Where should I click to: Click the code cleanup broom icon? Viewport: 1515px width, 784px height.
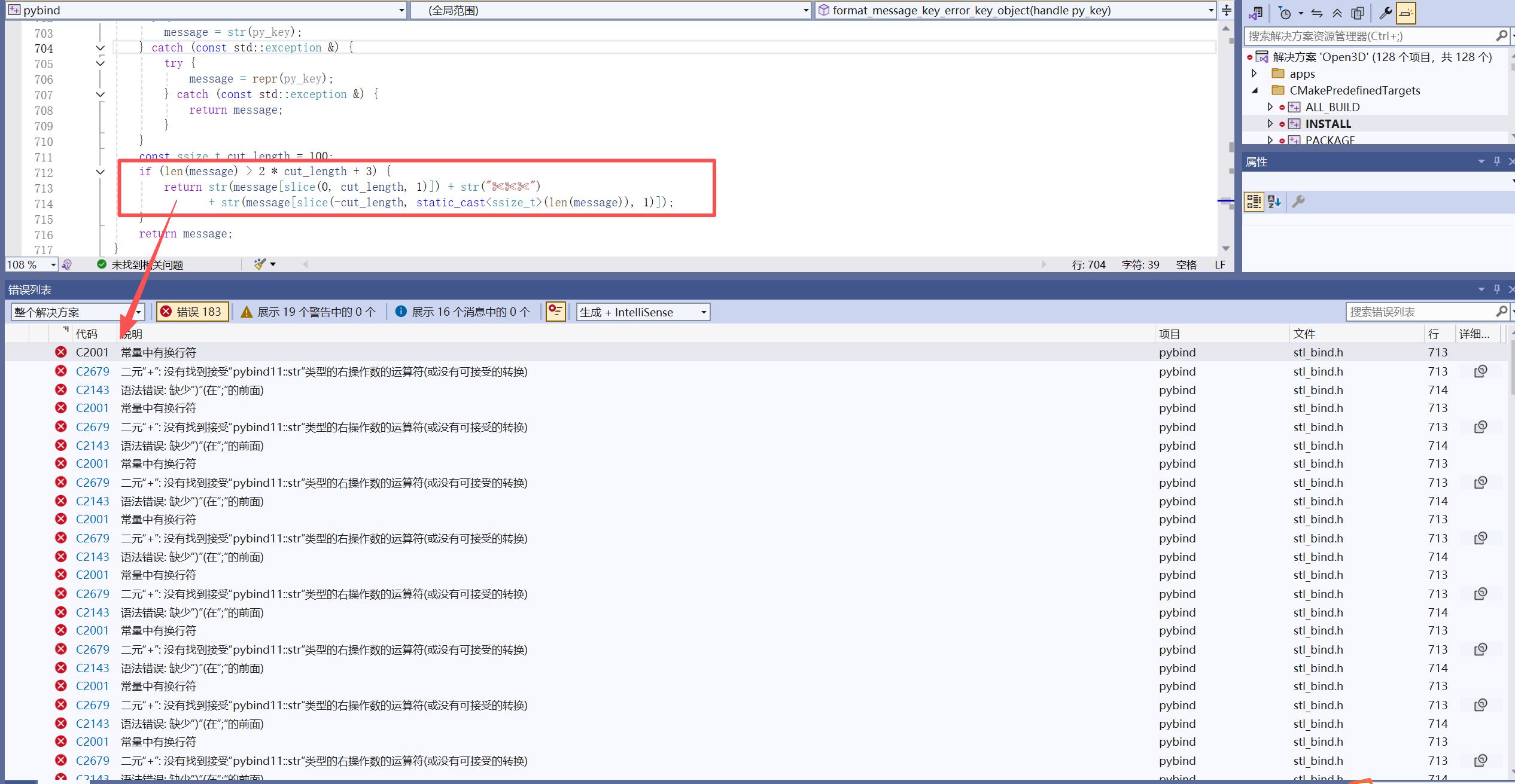260,264
